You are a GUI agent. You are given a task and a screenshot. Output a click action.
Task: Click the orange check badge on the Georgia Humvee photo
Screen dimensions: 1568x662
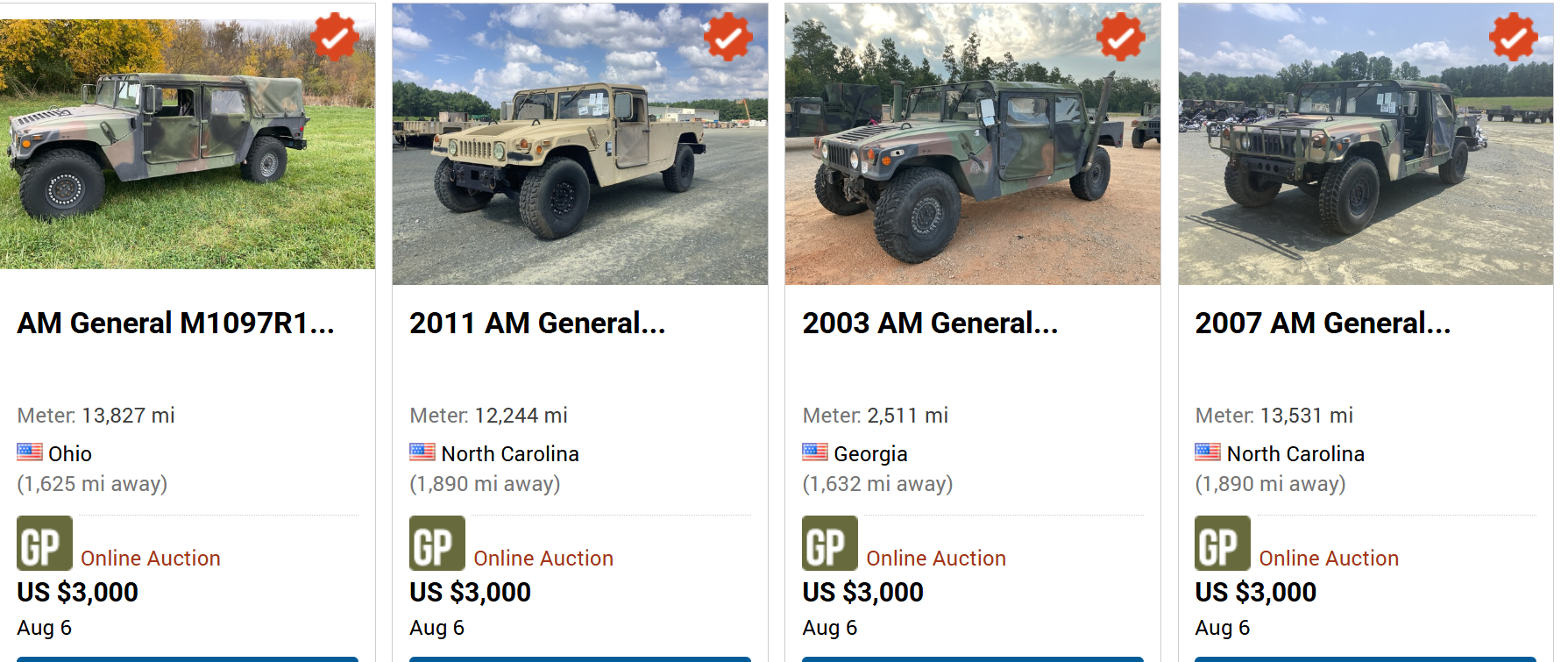coord(1120,37)
